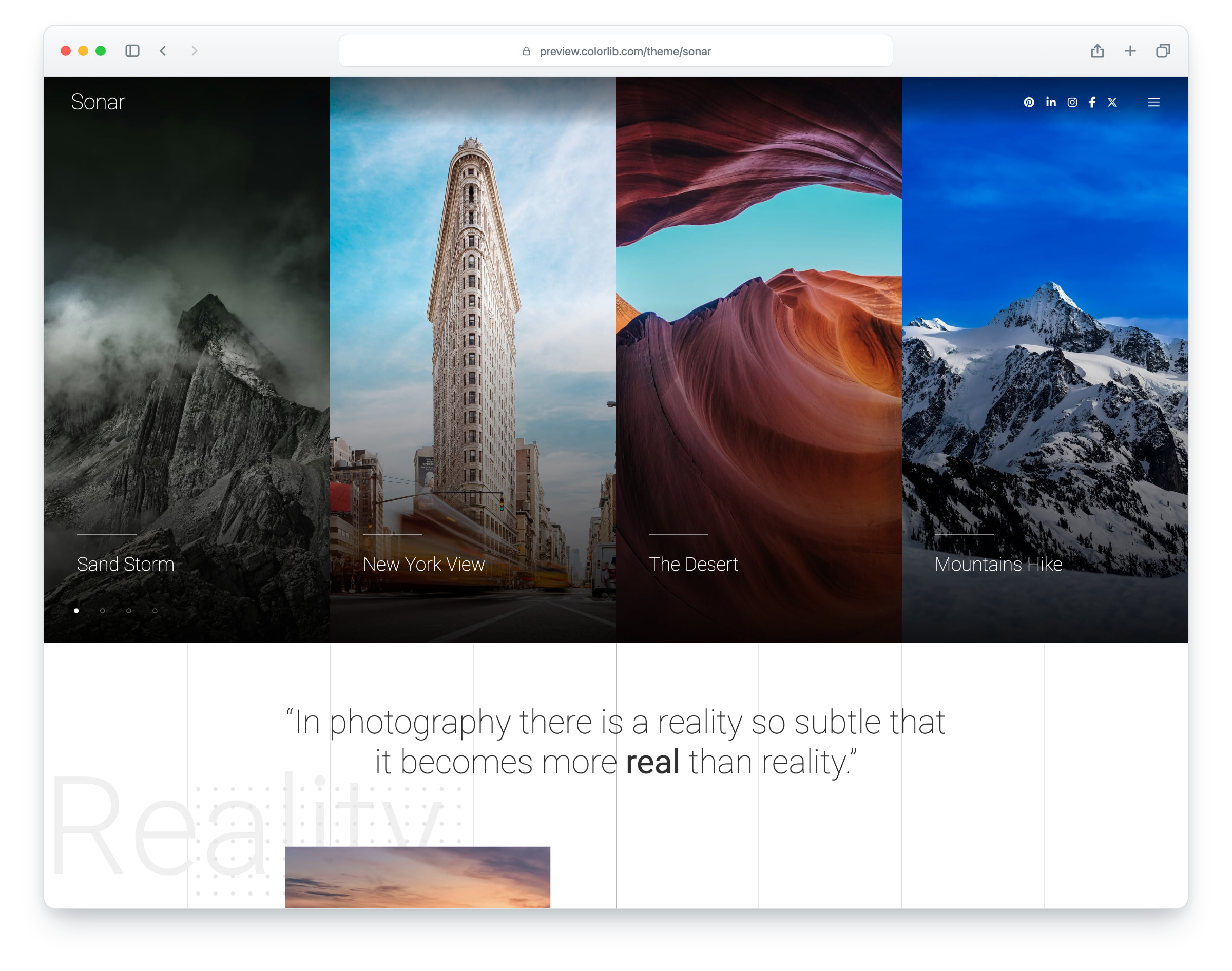Click the browser Share icon

(x=1098, y=51)
